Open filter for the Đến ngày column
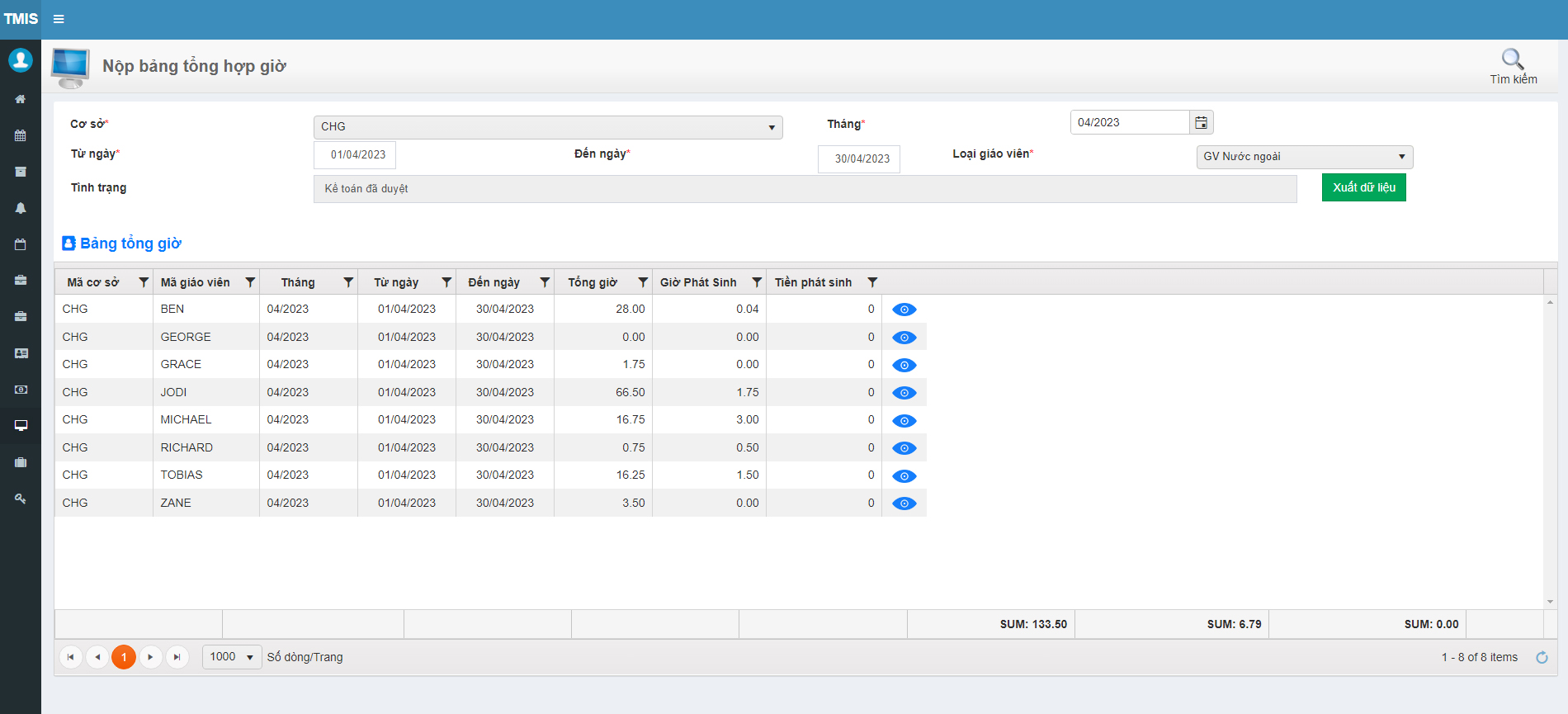This screenshot has width=1568, height=714. point(545,282)
